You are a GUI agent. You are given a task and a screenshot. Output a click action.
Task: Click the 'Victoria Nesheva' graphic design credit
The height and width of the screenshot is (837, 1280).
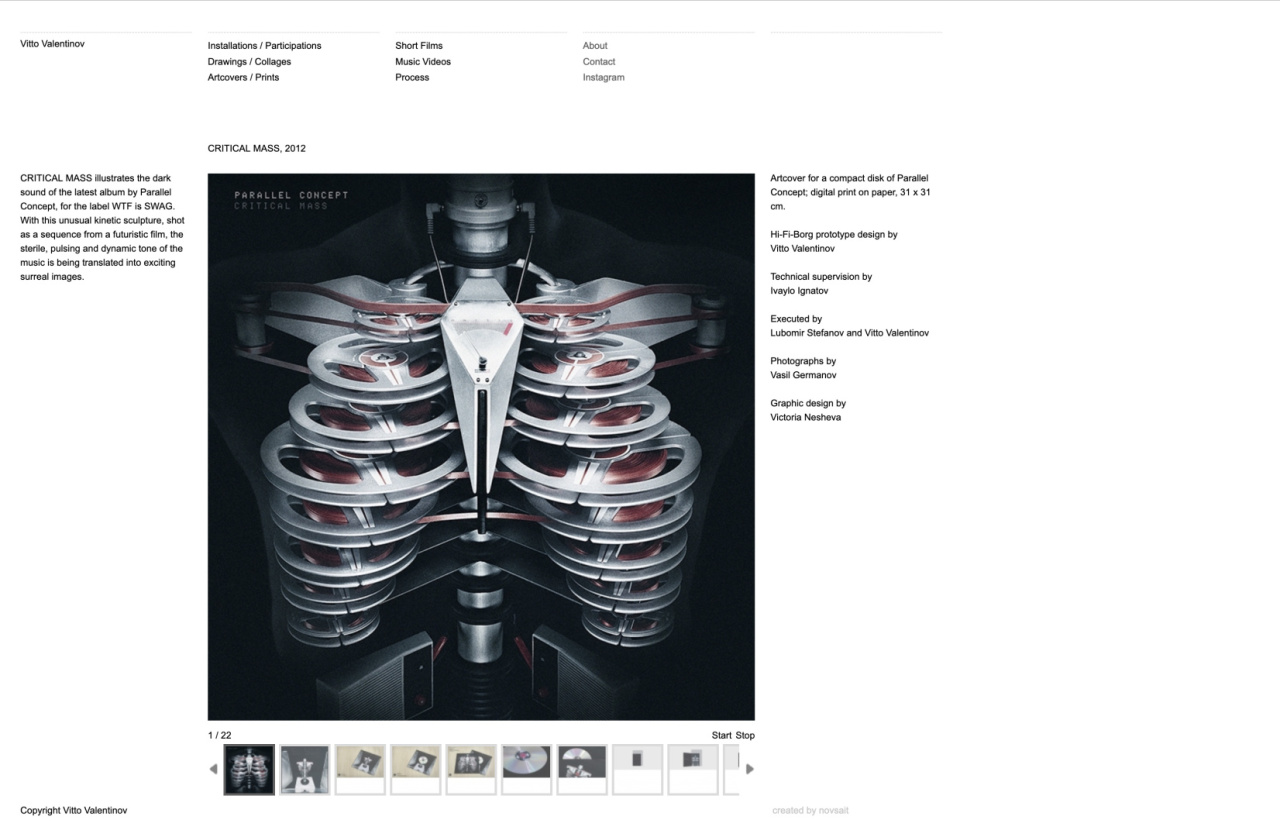805,418
